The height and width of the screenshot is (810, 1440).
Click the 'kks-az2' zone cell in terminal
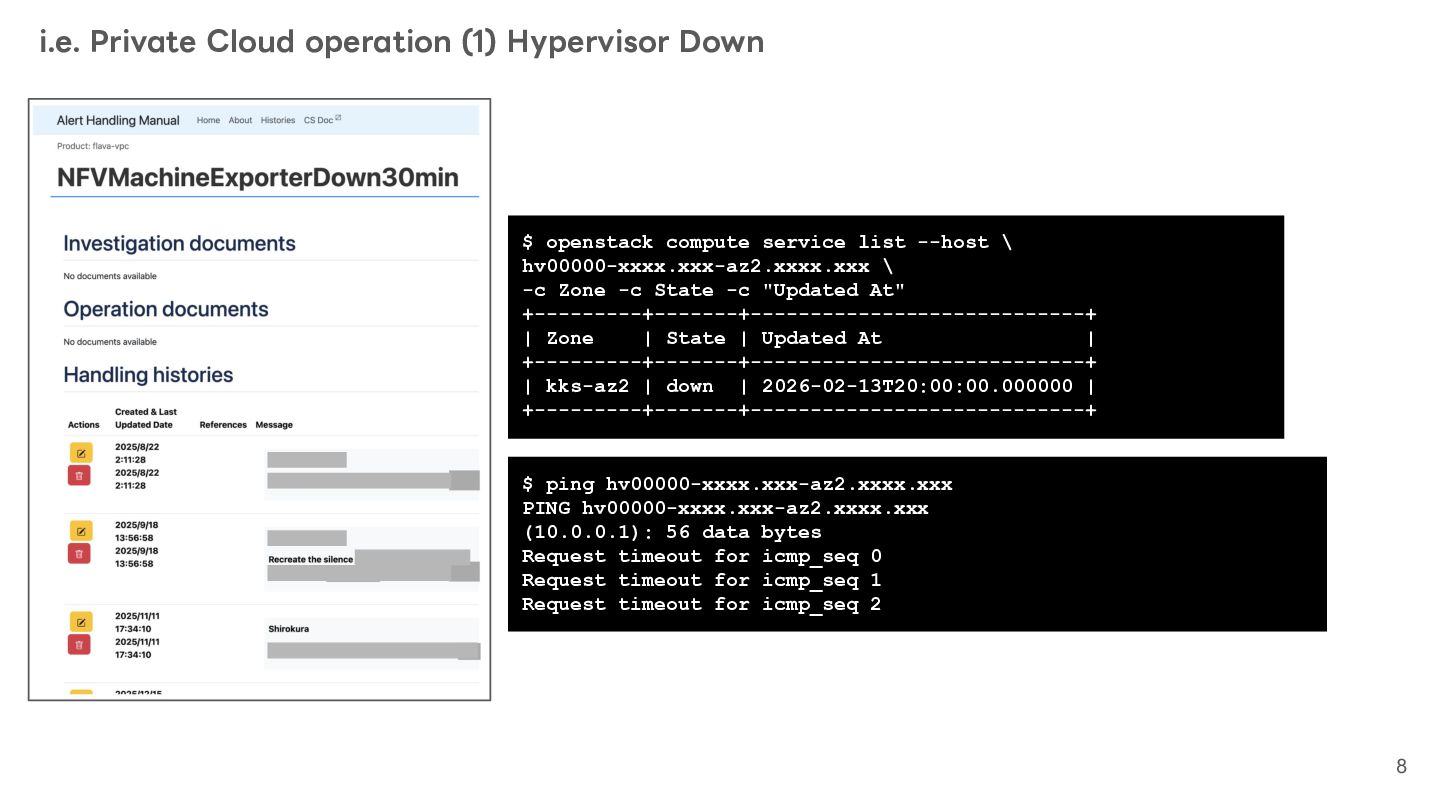(x=588, y=386)
